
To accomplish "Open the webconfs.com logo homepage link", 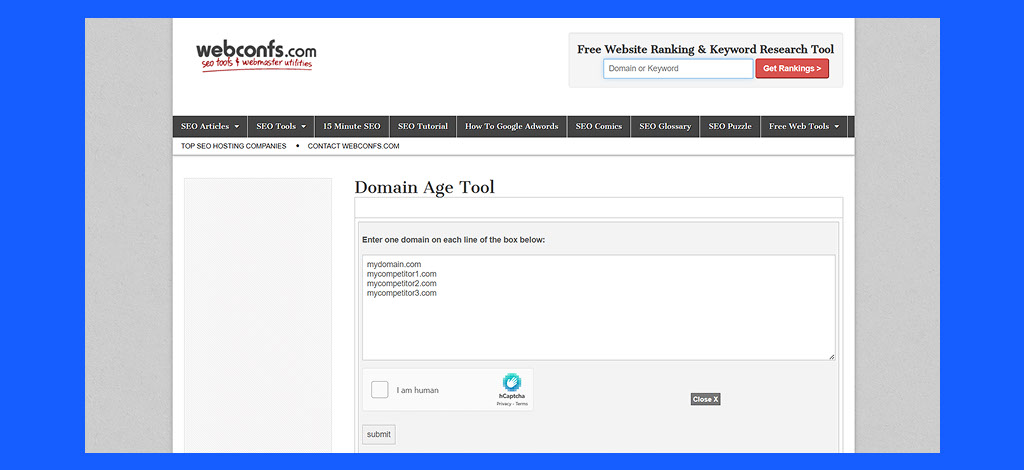I will tap(256, 57).
